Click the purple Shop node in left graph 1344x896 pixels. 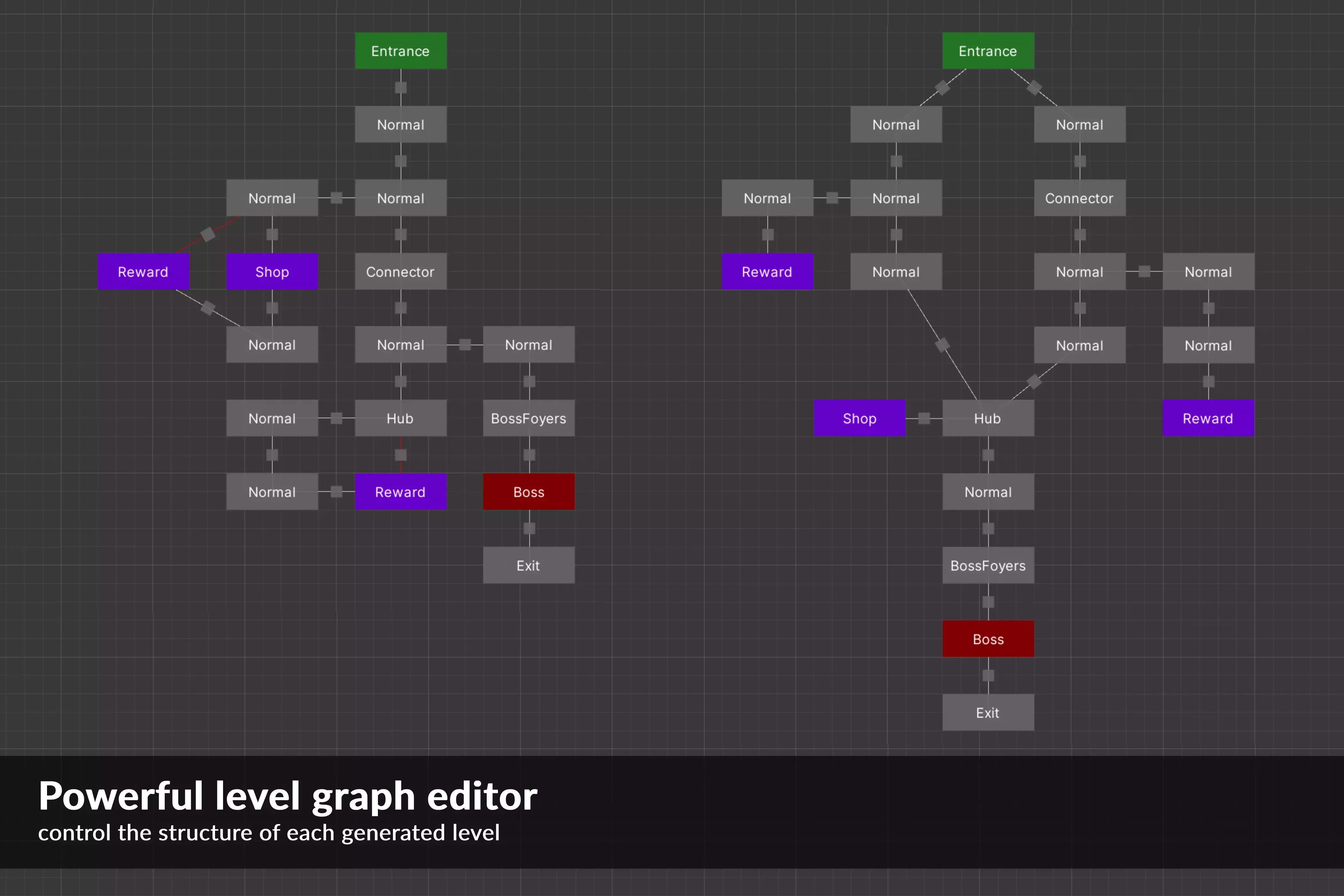(272, 271)
